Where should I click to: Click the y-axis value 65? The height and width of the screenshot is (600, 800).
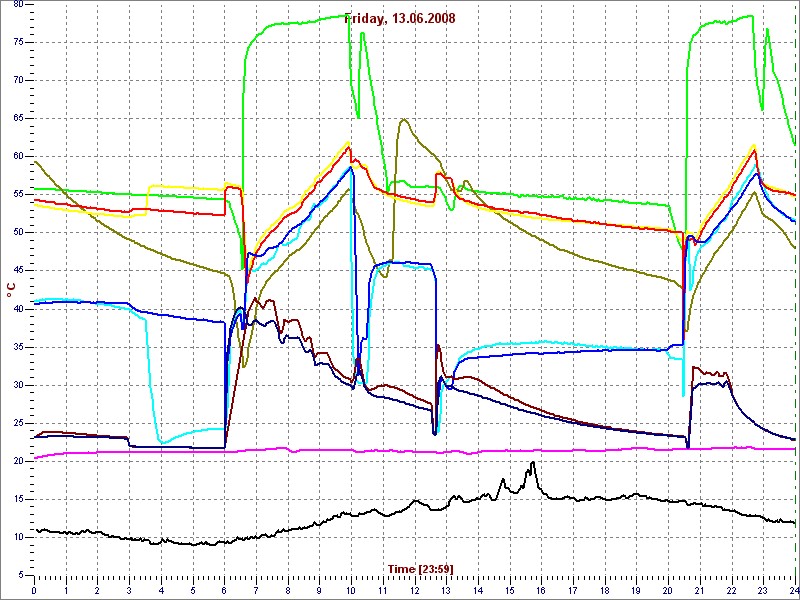click(x=18, y=118)
